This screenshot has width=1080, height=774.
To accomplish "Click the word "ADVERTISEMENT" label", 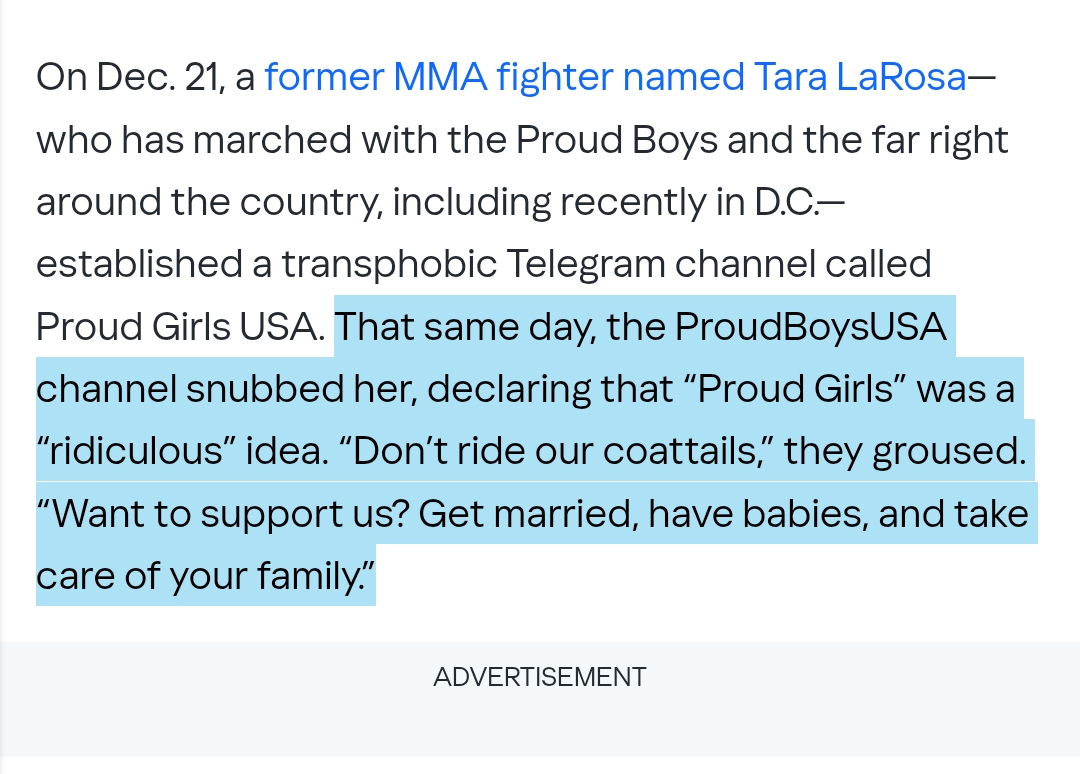I will 540,677.
